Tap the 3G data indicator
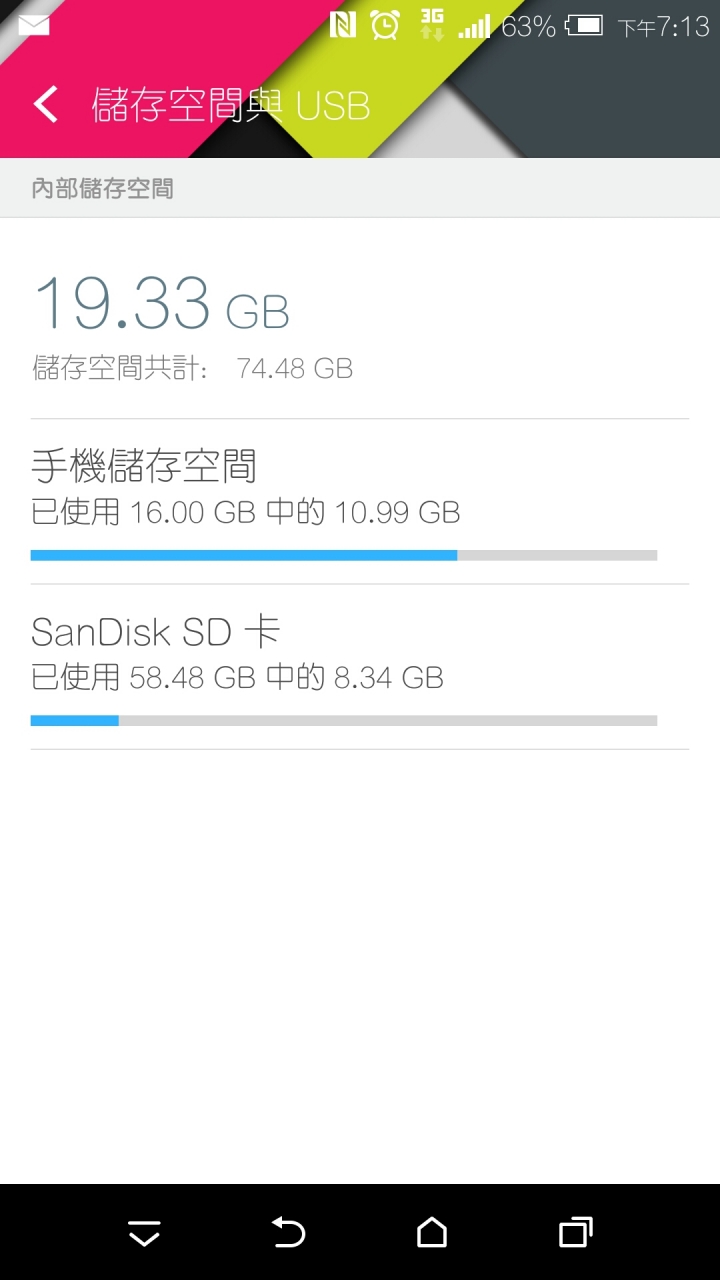 coord(432,25)
